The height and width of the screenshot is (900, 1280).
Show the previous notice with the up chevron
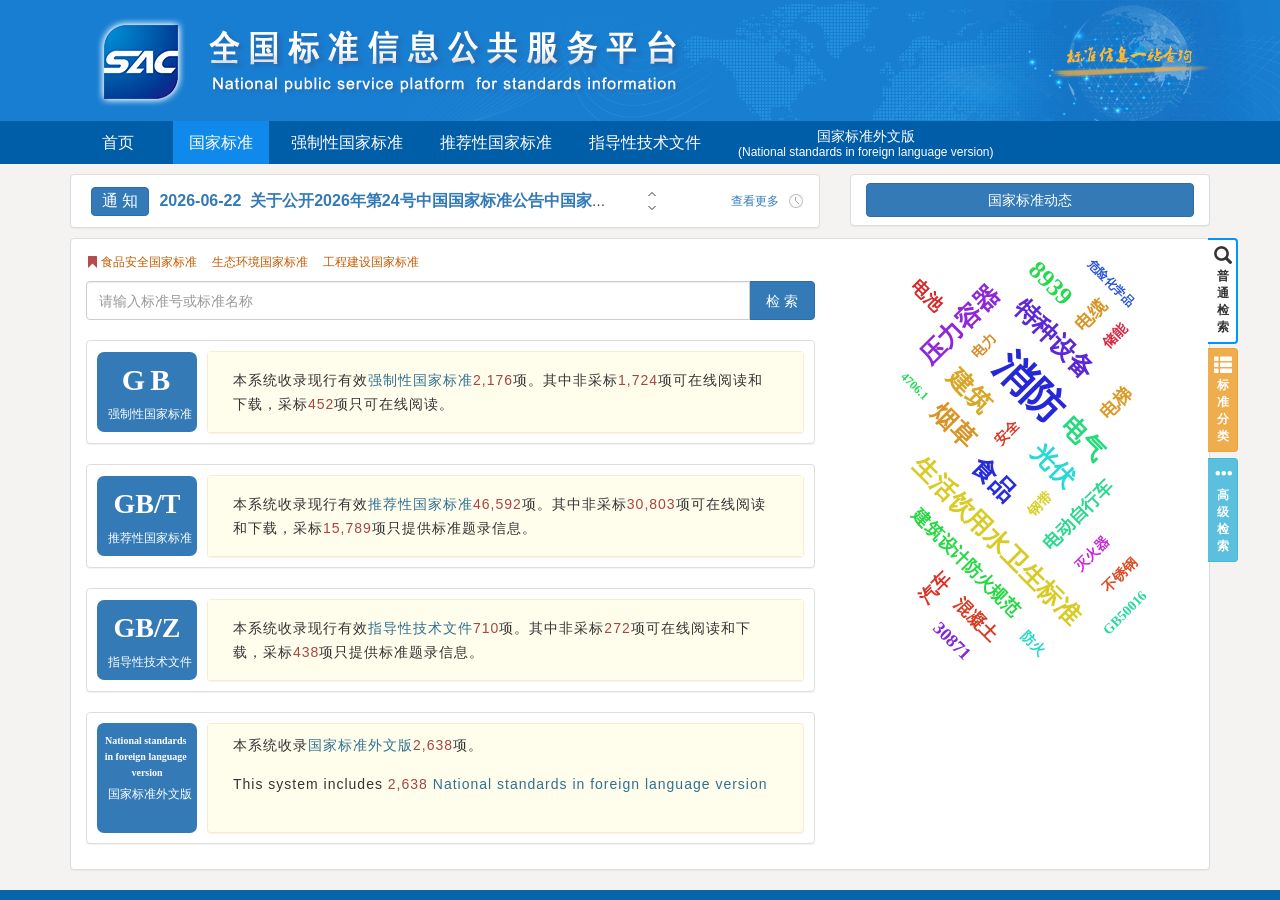(652, 195)
